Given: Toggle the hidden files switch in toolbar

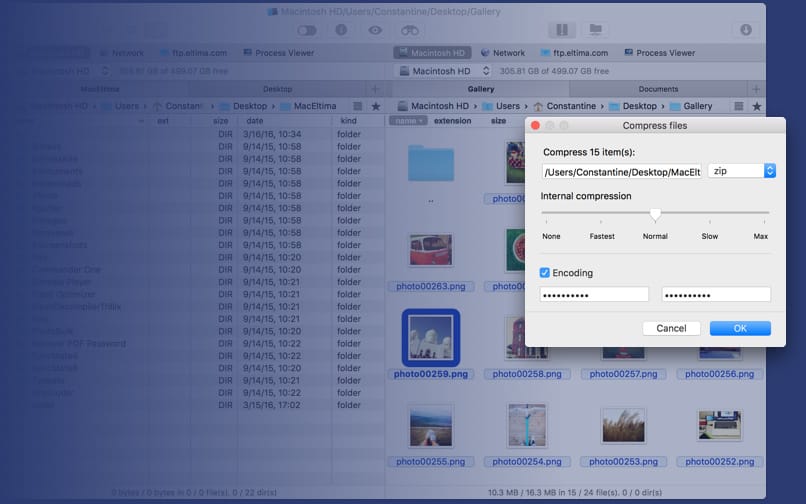Looking at the screenshot, I should 307,30.
